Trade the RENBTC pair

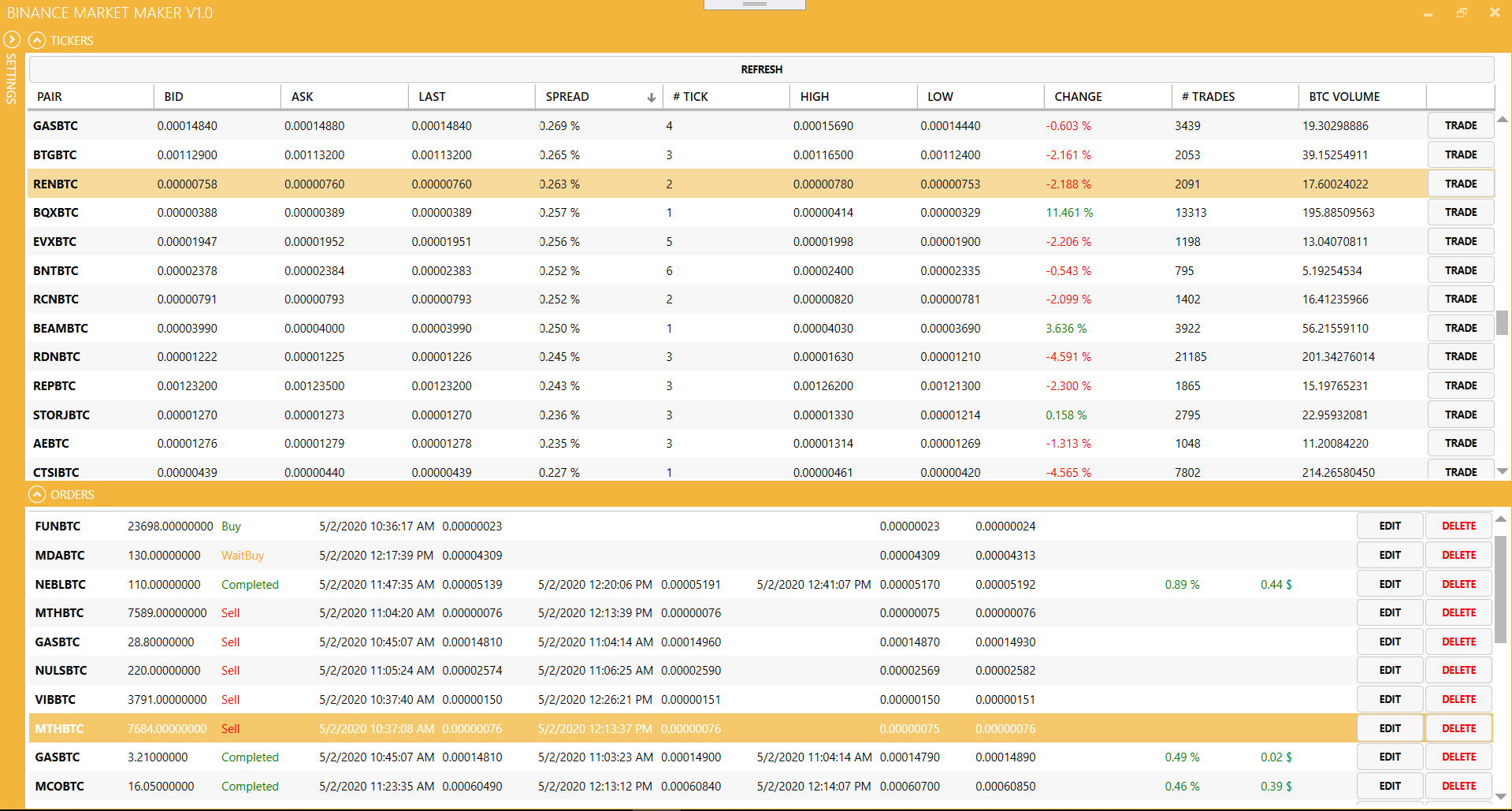point(1461,184)
